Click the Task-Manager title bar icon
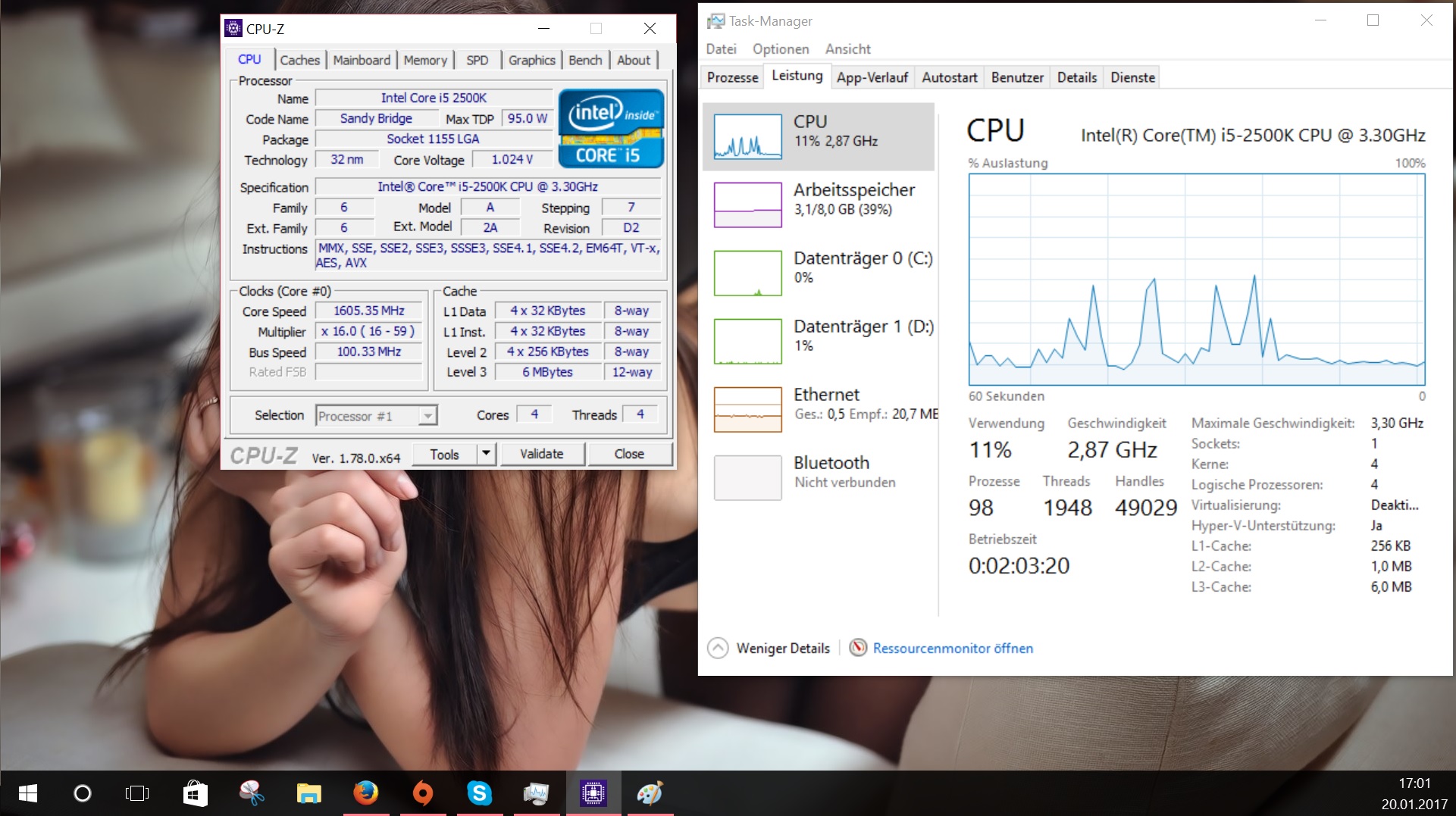 pyautogui.click(x=715, y=21)
